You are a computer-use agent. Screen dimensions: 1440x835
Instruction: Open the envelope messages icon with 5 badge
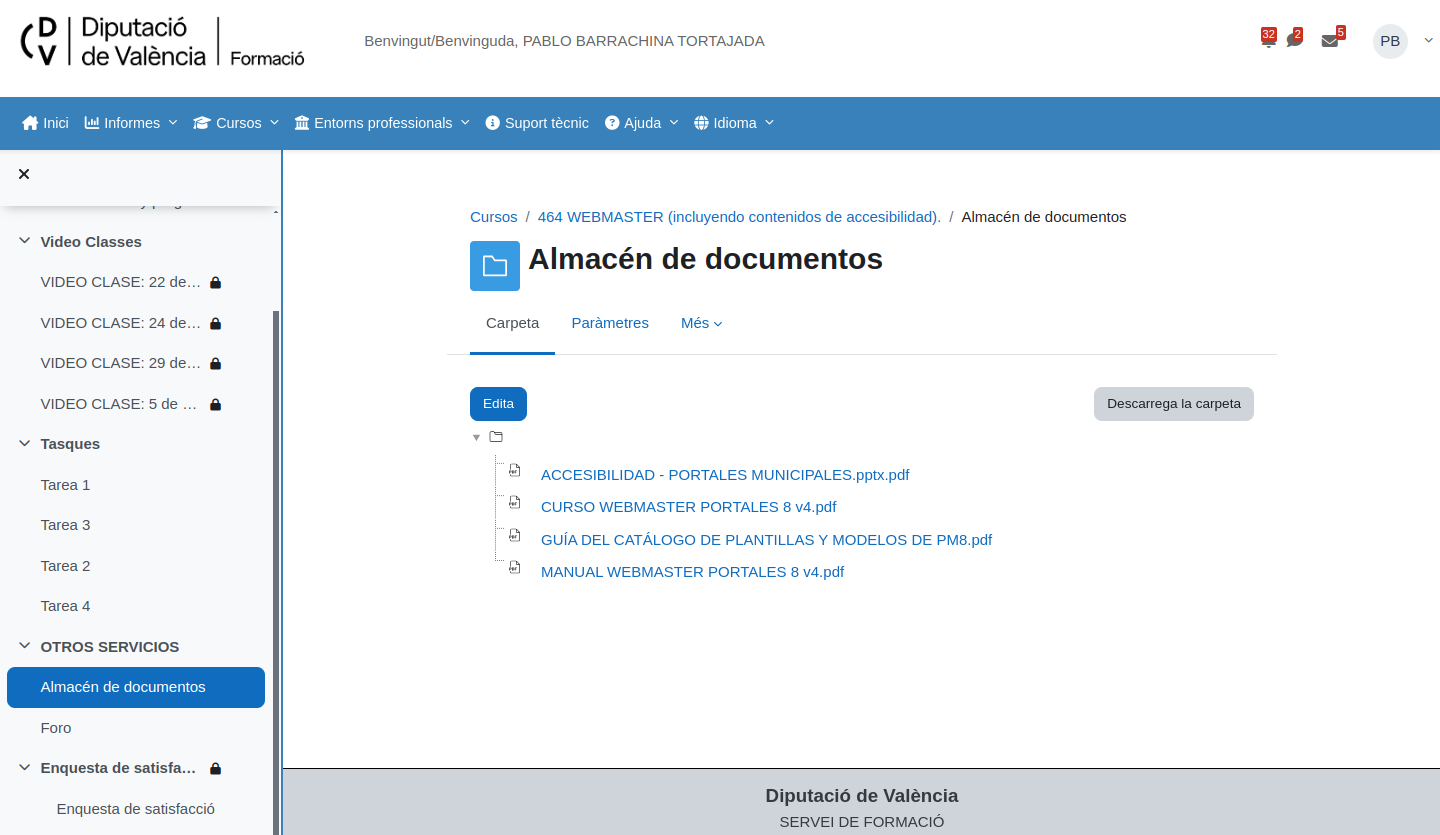click(x=1330, y=40)
